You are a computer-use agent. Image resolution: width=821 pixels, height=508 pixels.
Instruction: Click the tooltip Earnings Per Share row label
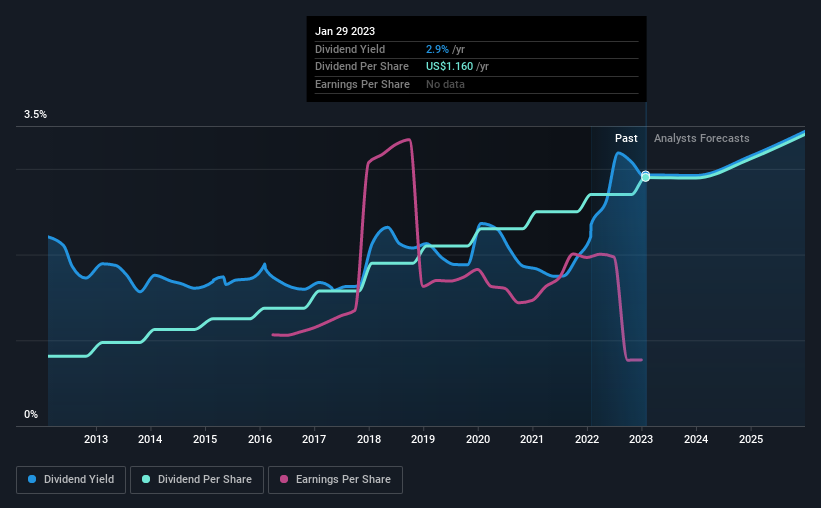coord(362,84)
